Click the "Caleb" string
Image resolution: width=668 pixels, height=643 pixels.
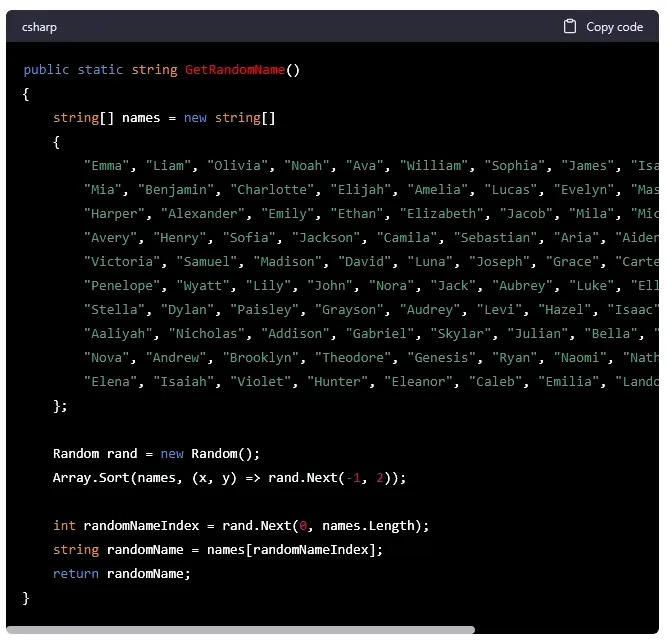(495, 381)
